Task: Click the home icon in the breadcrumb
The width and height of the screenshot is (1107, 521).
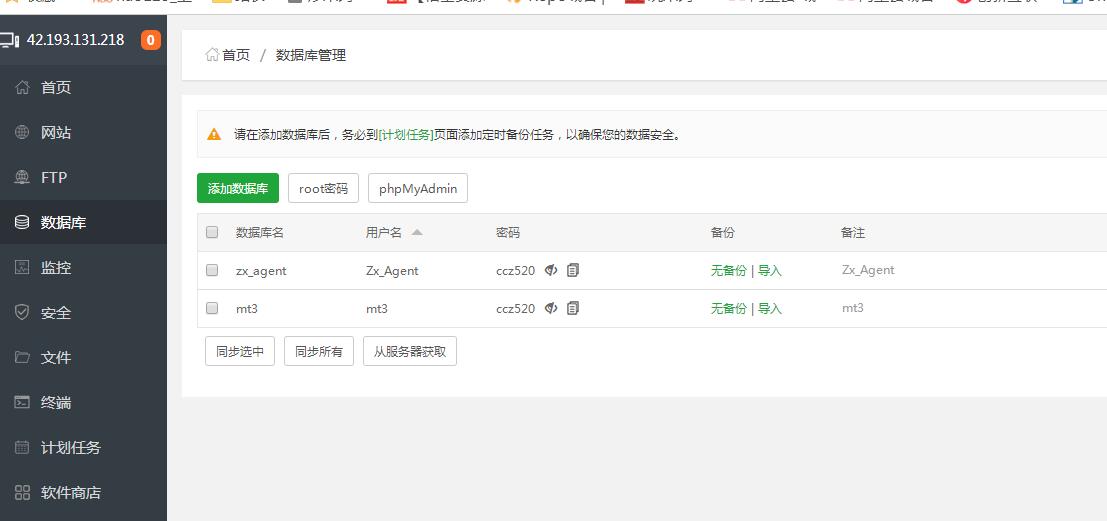Action: point(212,55)
